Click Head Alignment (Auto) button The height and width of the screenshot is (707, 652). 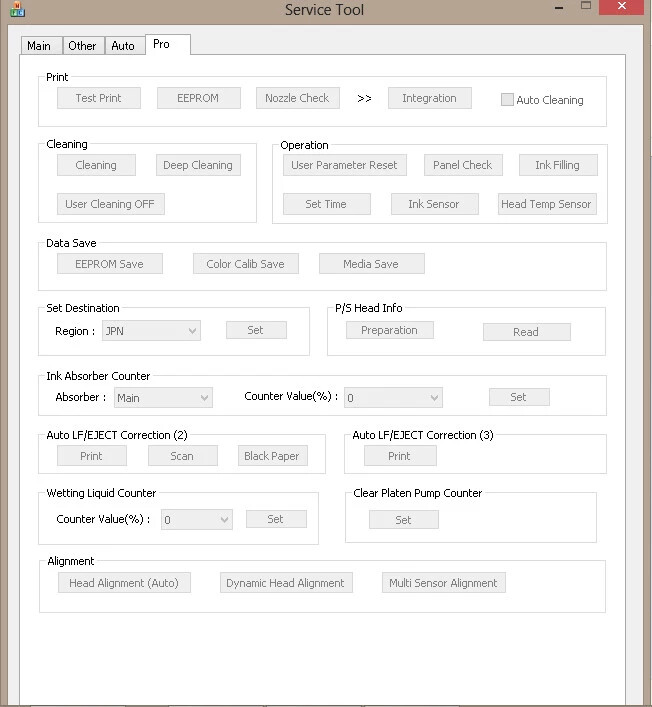[x=124, y=583]
